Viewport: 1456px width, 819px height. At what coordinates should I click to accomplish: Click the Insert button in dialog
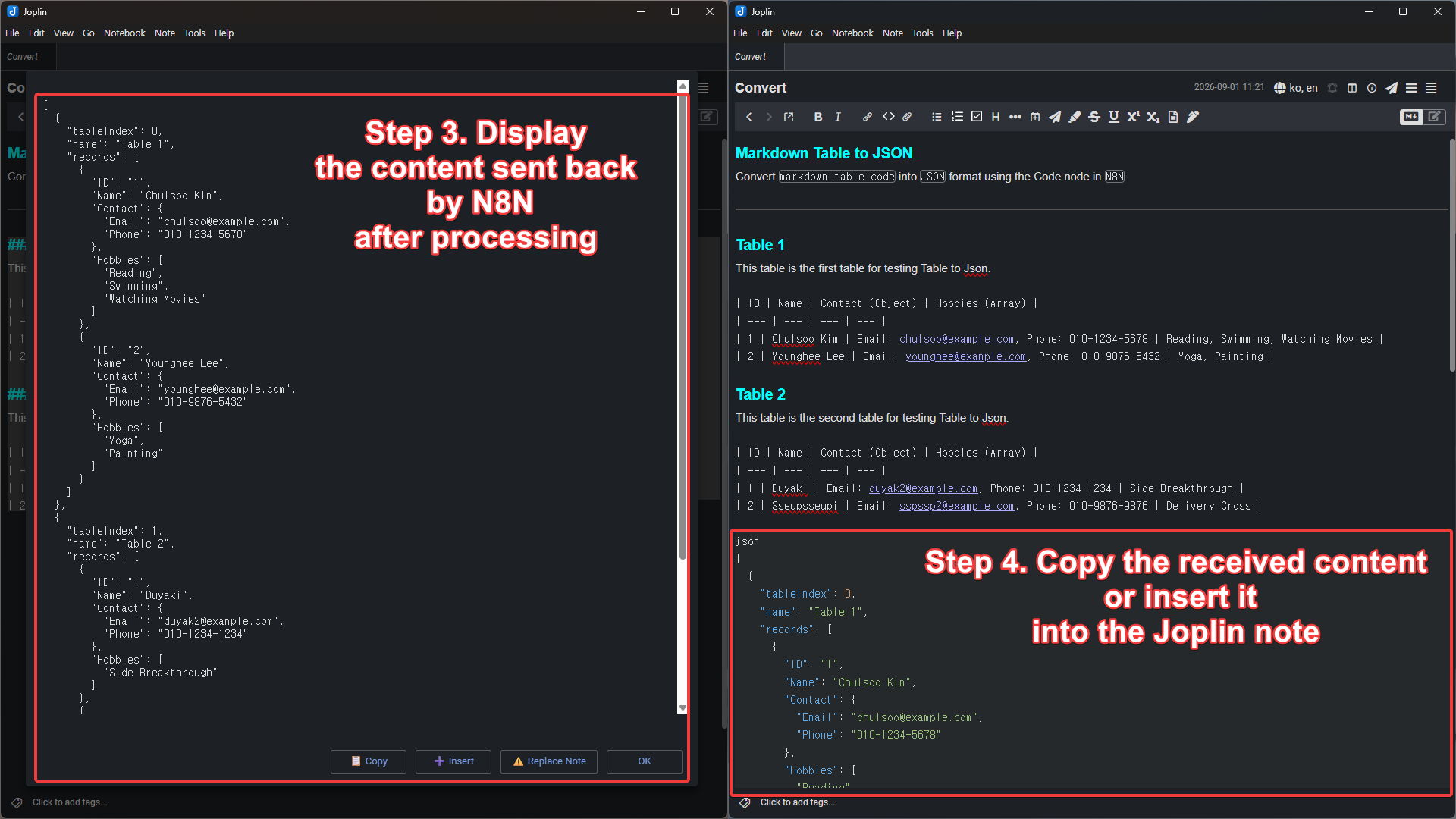click(453, 761)
